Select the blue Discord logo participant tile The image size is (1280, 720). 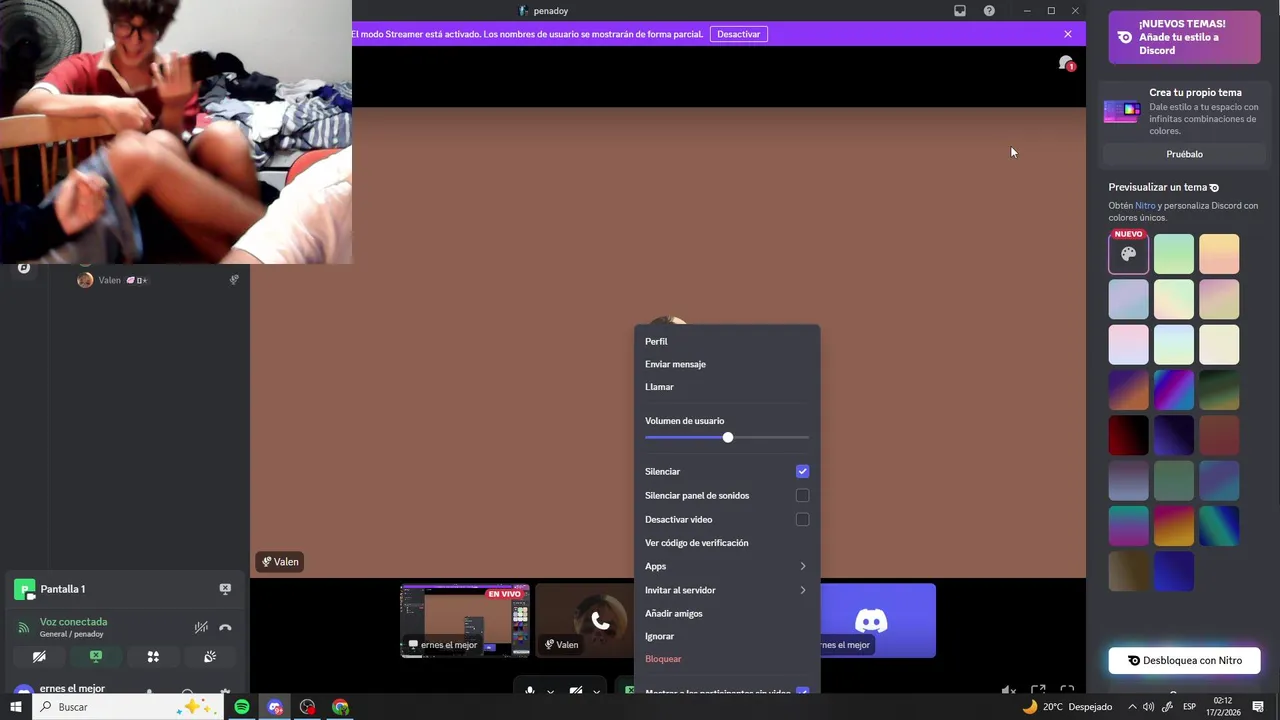(x=878, y=620)
